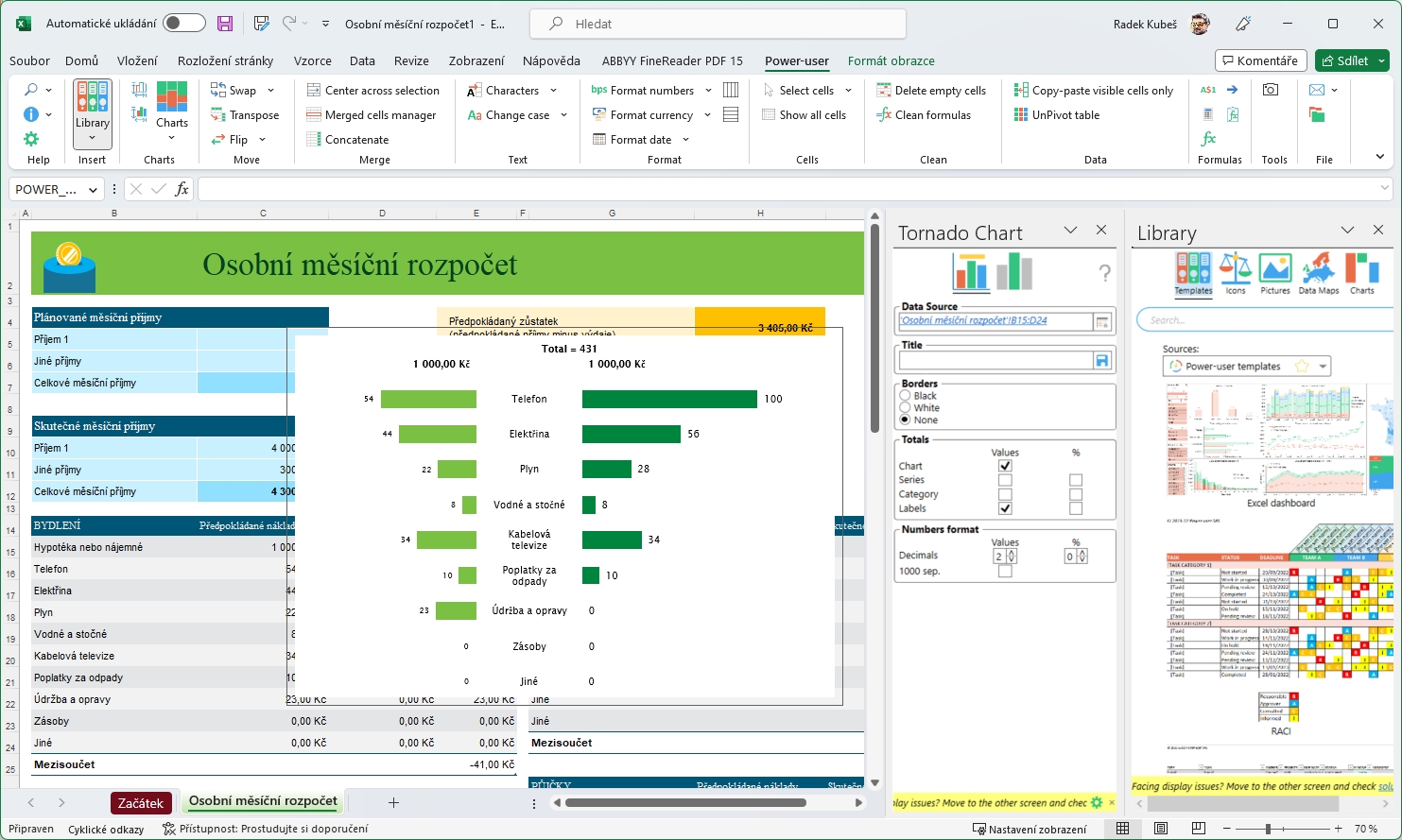Image resolution: width=1402 pixels, height=840 pixels.
Task: Click the Clean formulas icon
Action: [x=884, y=115]
